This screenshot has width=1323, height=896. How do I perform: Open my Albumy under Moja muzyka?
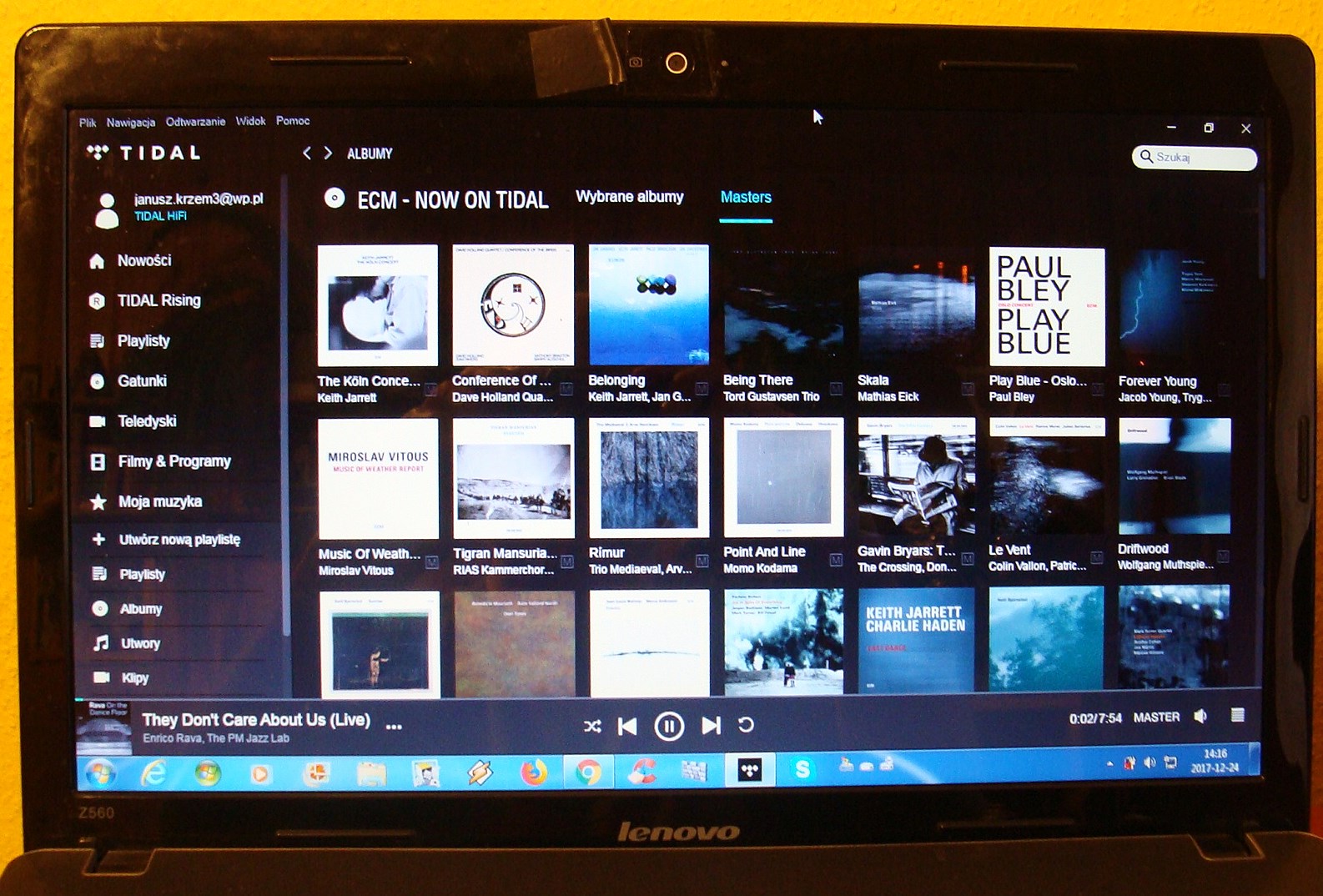point(127,609)
